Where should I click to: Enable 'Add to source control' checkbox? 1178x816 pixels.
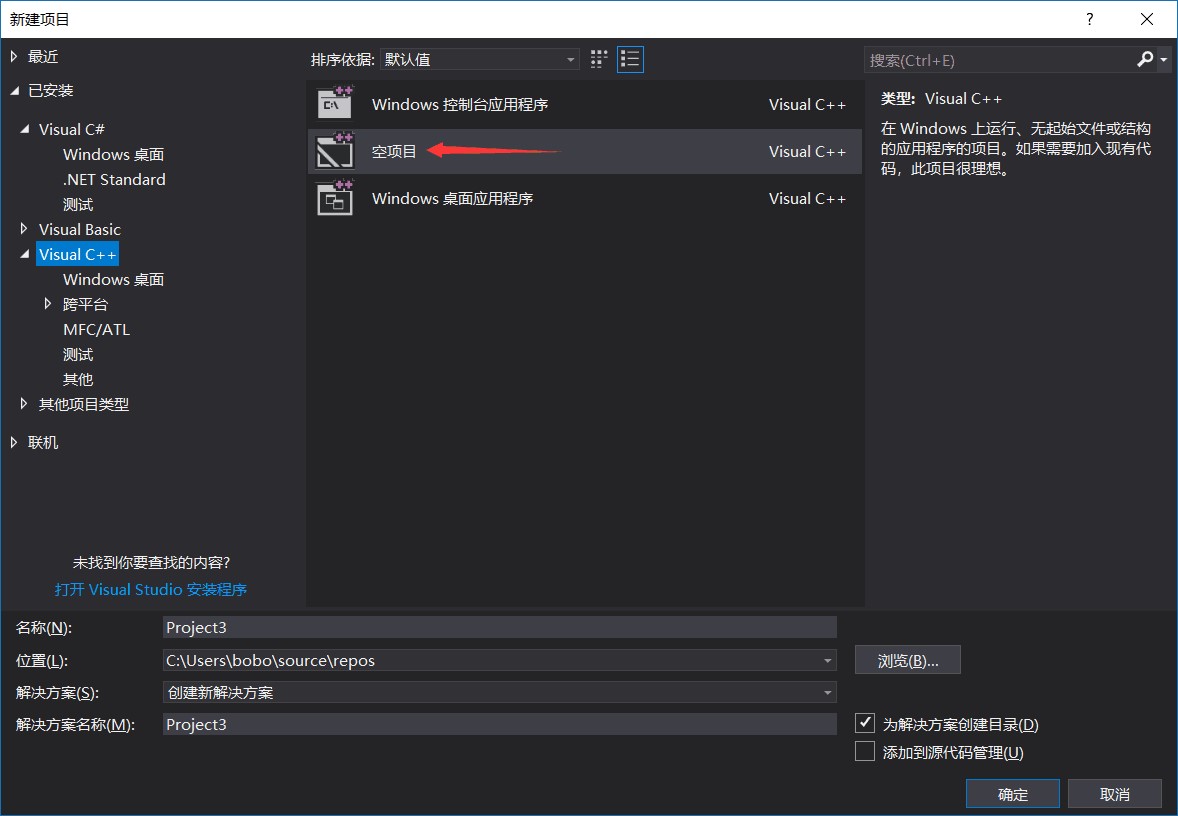865,751
